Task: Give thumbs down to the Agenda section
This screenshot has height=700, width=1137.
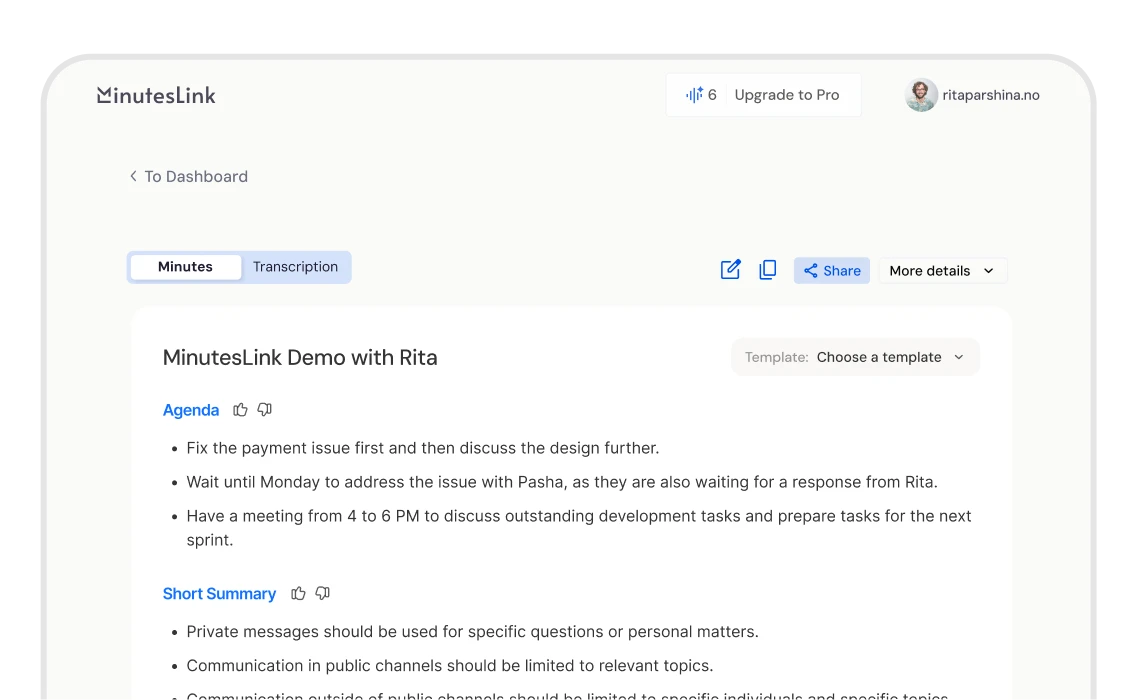Action: click(265, 410)
